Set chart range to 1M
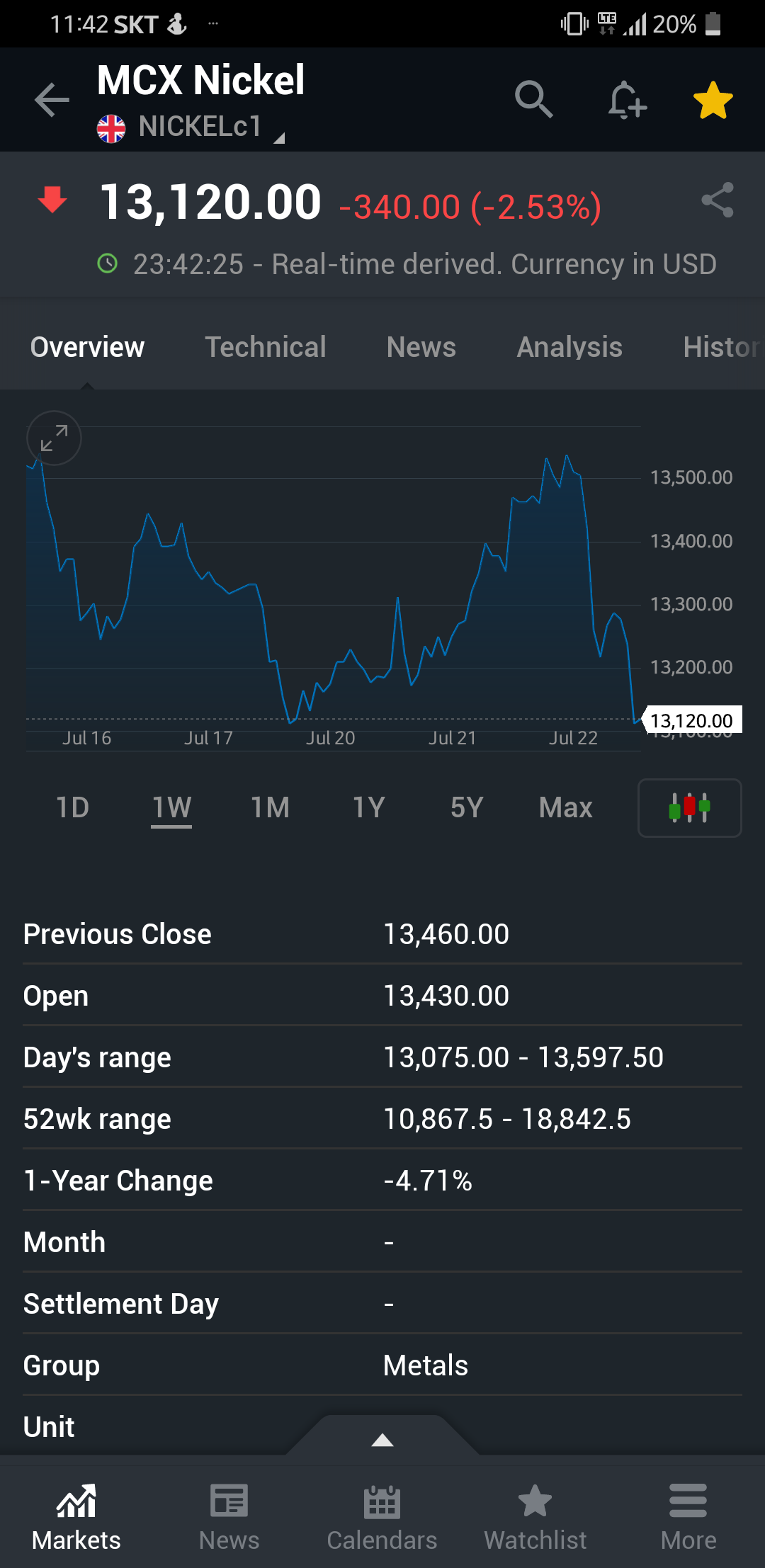 pyautogui.click(x=270, y=807)
